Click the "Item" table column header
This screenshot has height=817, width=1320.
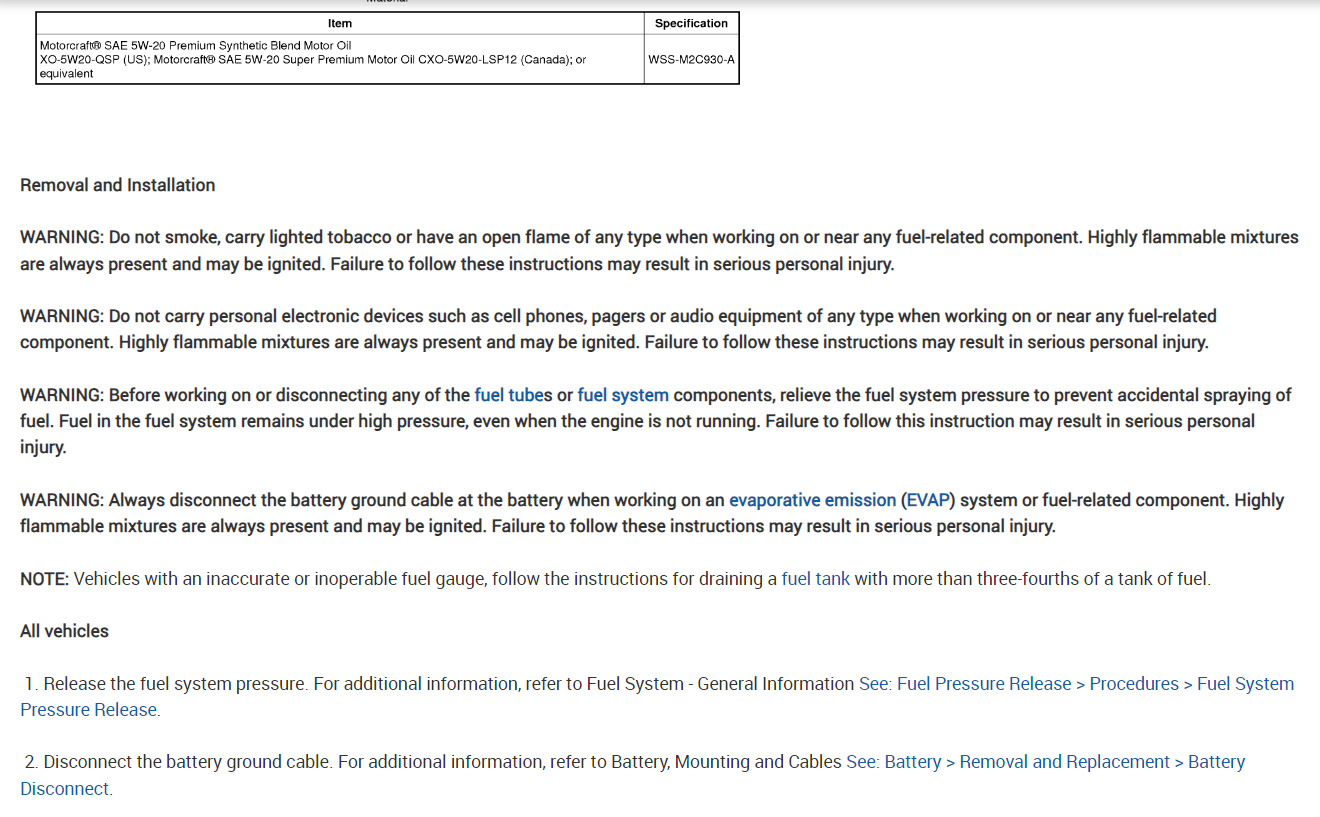coord(340,23)
